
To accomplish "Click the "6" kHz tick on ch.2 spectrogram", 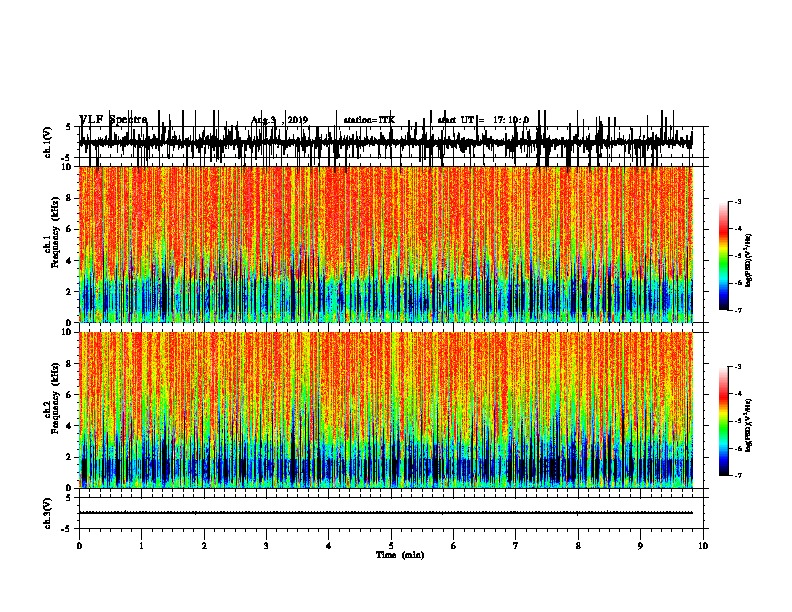I will [x=69, y=394].
